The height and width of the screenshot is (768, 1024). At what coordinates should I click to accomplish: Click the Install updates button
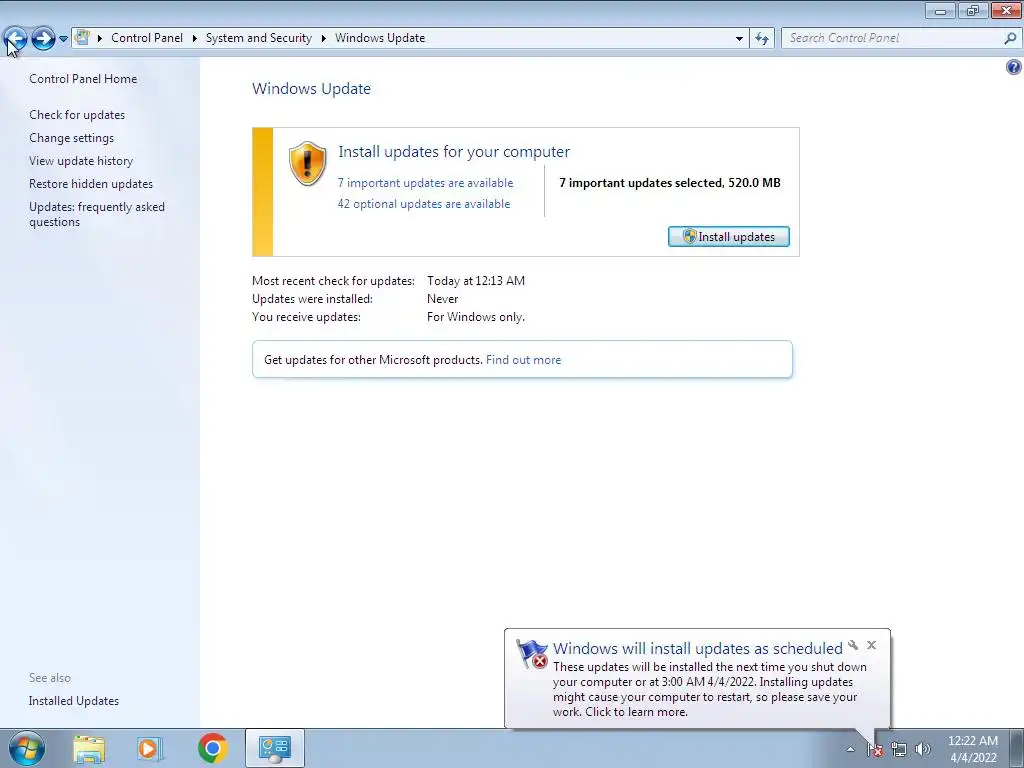pos(729,236)
